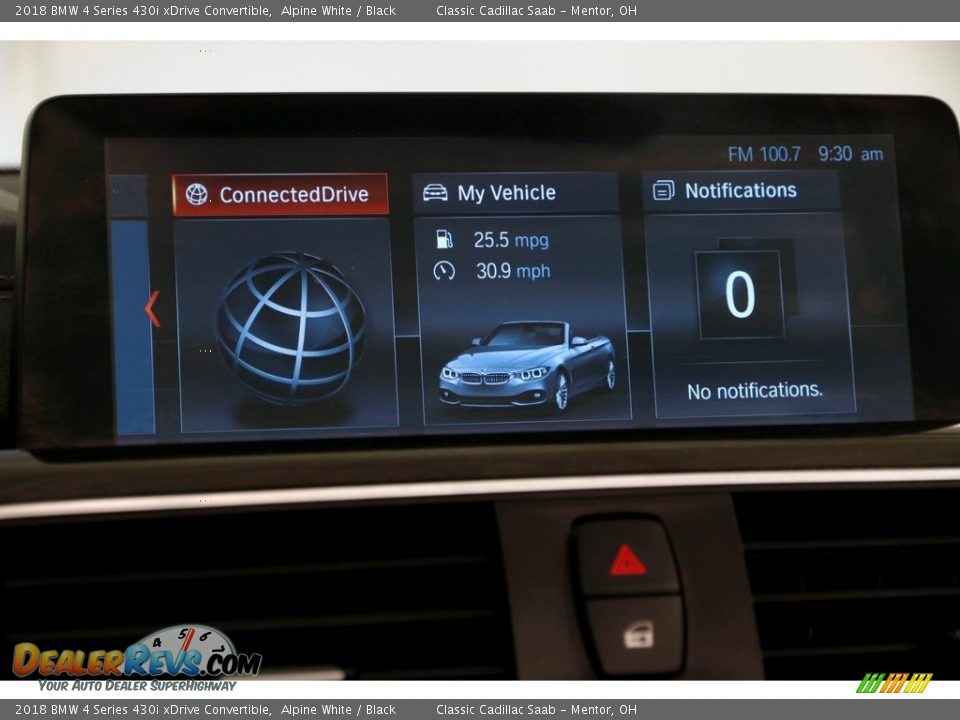Click the red left arrow chevron
The image size is (960, 720).
pyautogui.click(x=153, y=308)
